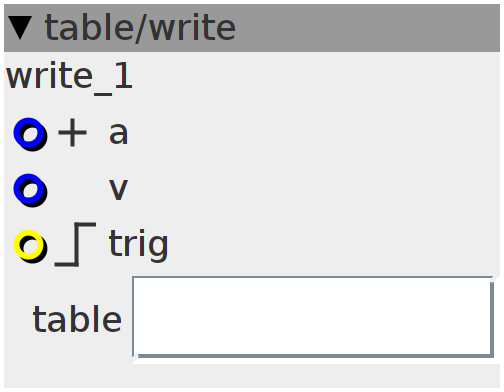504x392 pixels.
Task: Click the rising-edge step icon next to trig
Action: (75, 245)
